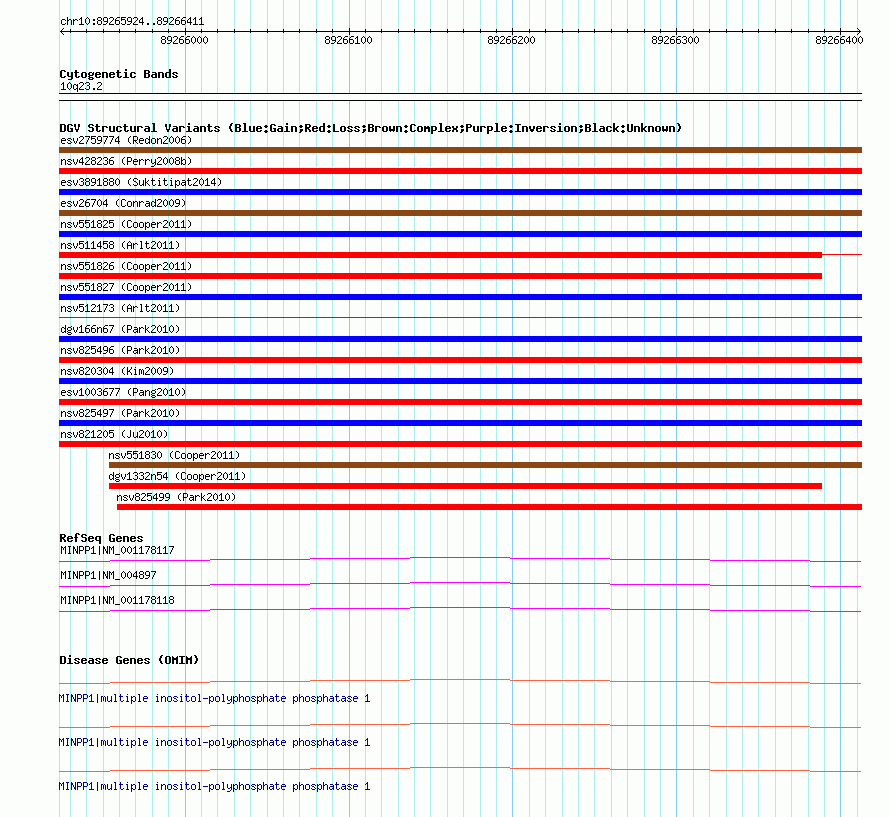Viewport: 890px width, 817px height.
Task: Click the nsv551830 (Cooper2011) label
Action: (174, 455)
